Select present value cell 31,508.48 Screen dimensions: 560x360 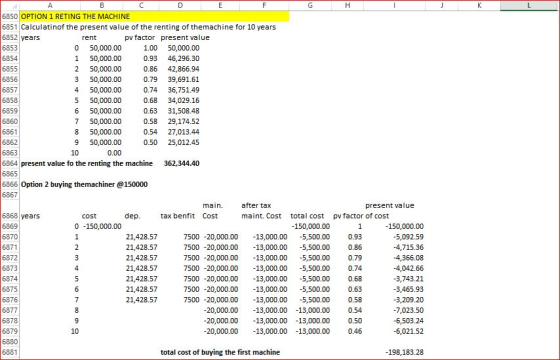point(183,111)
